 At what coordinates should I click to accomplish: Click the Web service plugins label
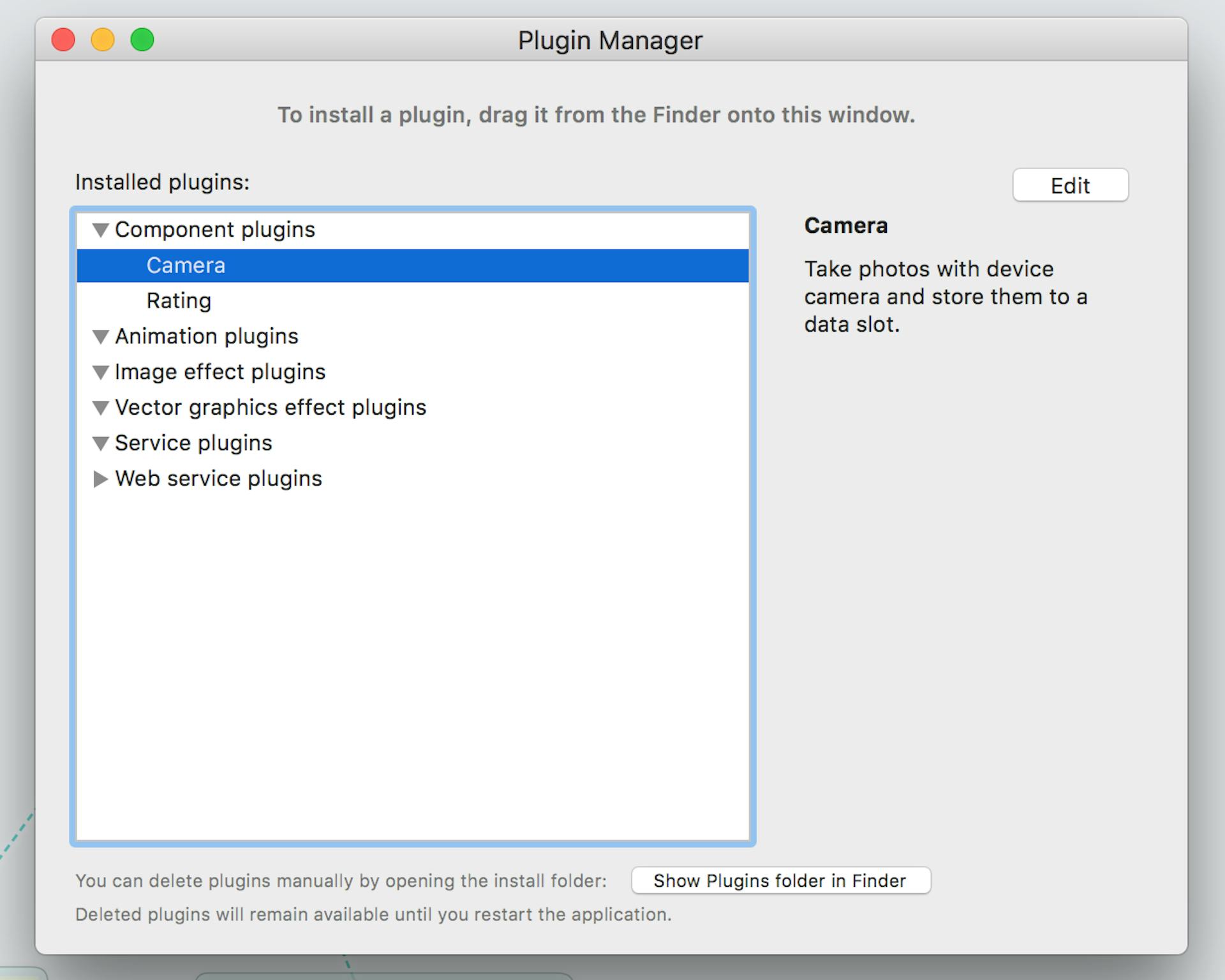point(218,479)
